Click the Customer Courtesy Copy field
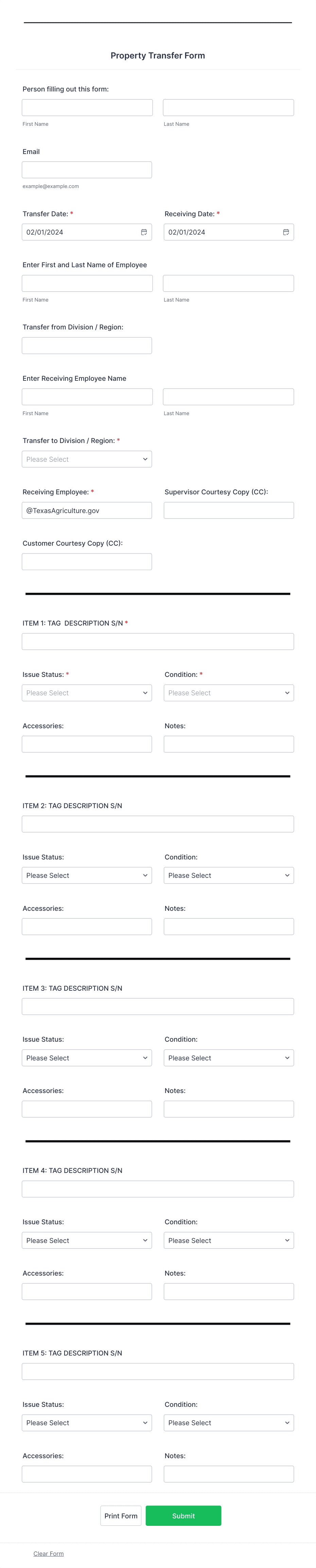Viewport: 316px width, 1568px height. pos(86,561)
